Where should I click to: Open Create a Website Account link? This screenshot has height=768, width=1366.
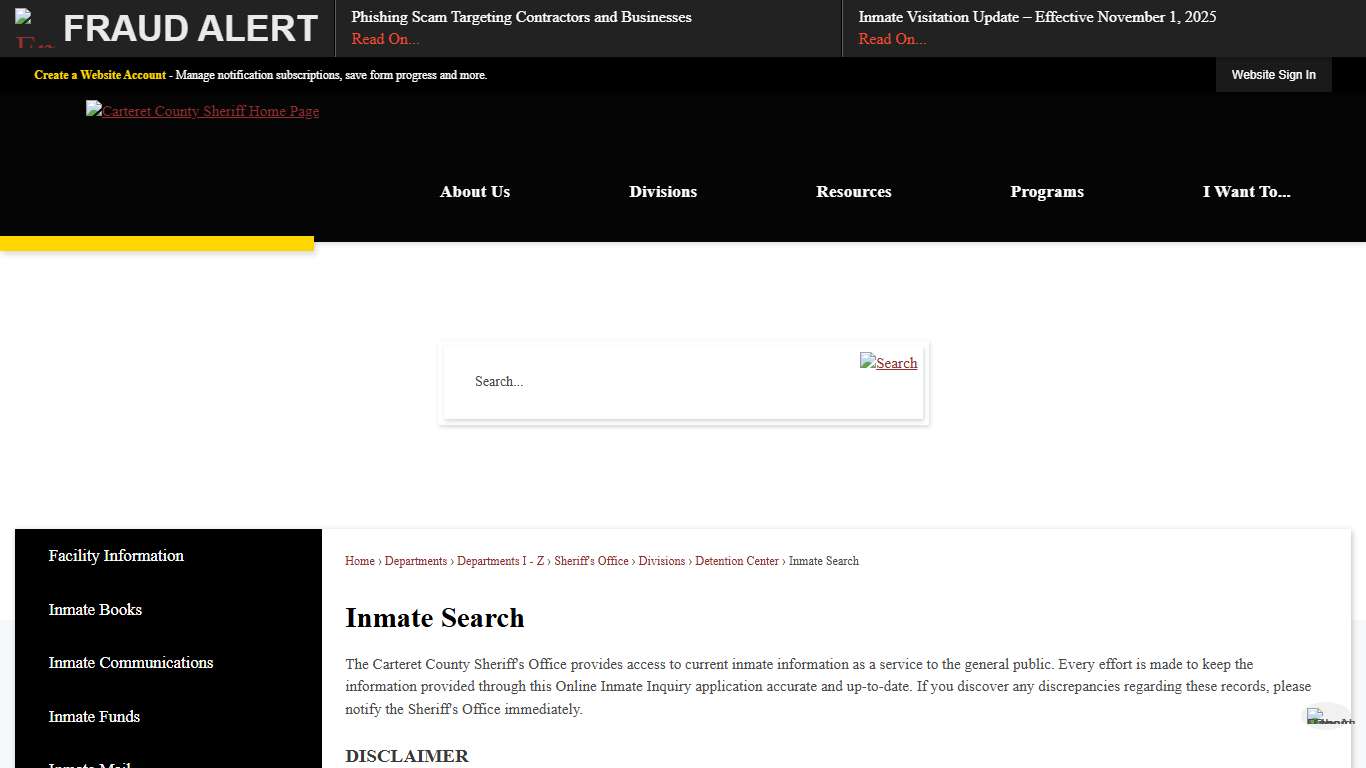pos(99,74)
